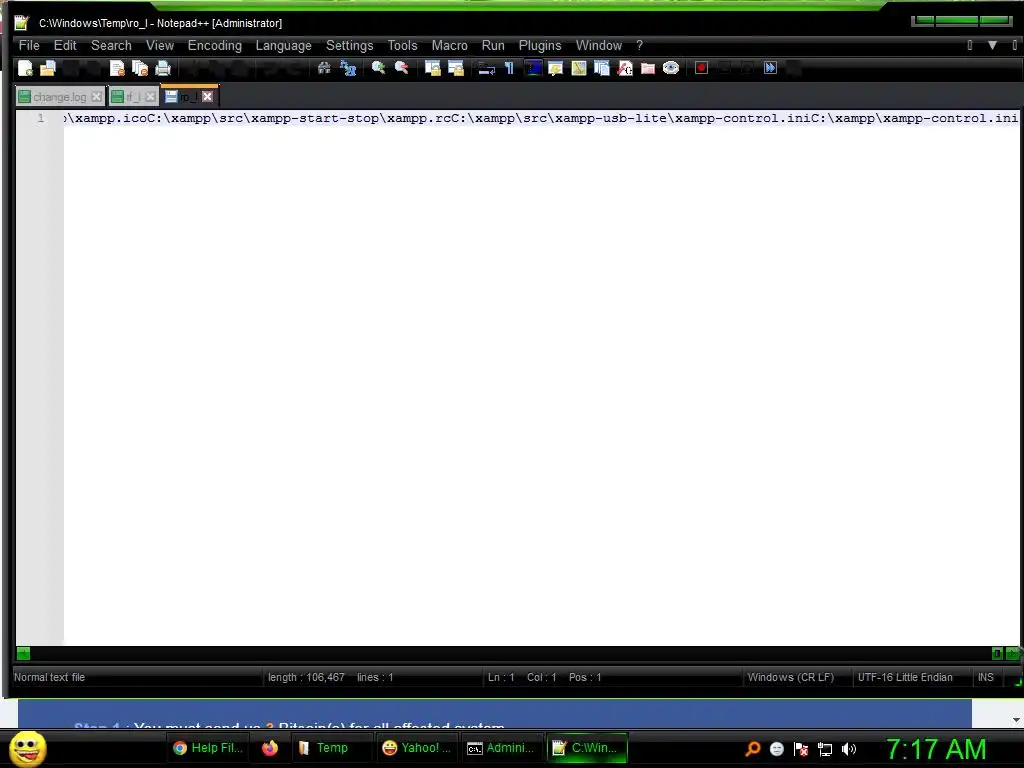This screenshot has width=1024, height=768.
Task: Open the Language menu
Action: pyautogui.click(x=283, y=46)
